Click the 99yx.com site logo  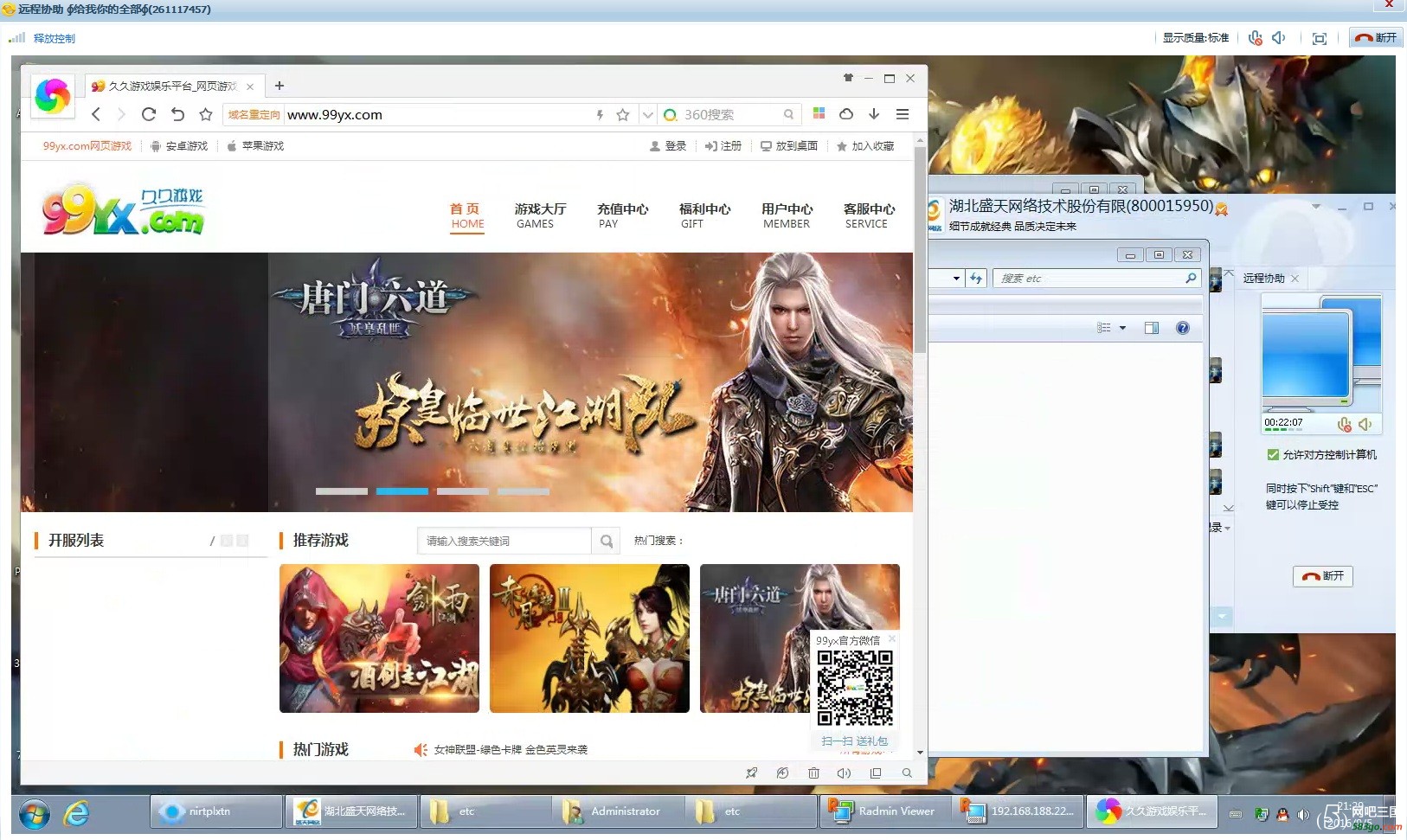click(123, 210)
